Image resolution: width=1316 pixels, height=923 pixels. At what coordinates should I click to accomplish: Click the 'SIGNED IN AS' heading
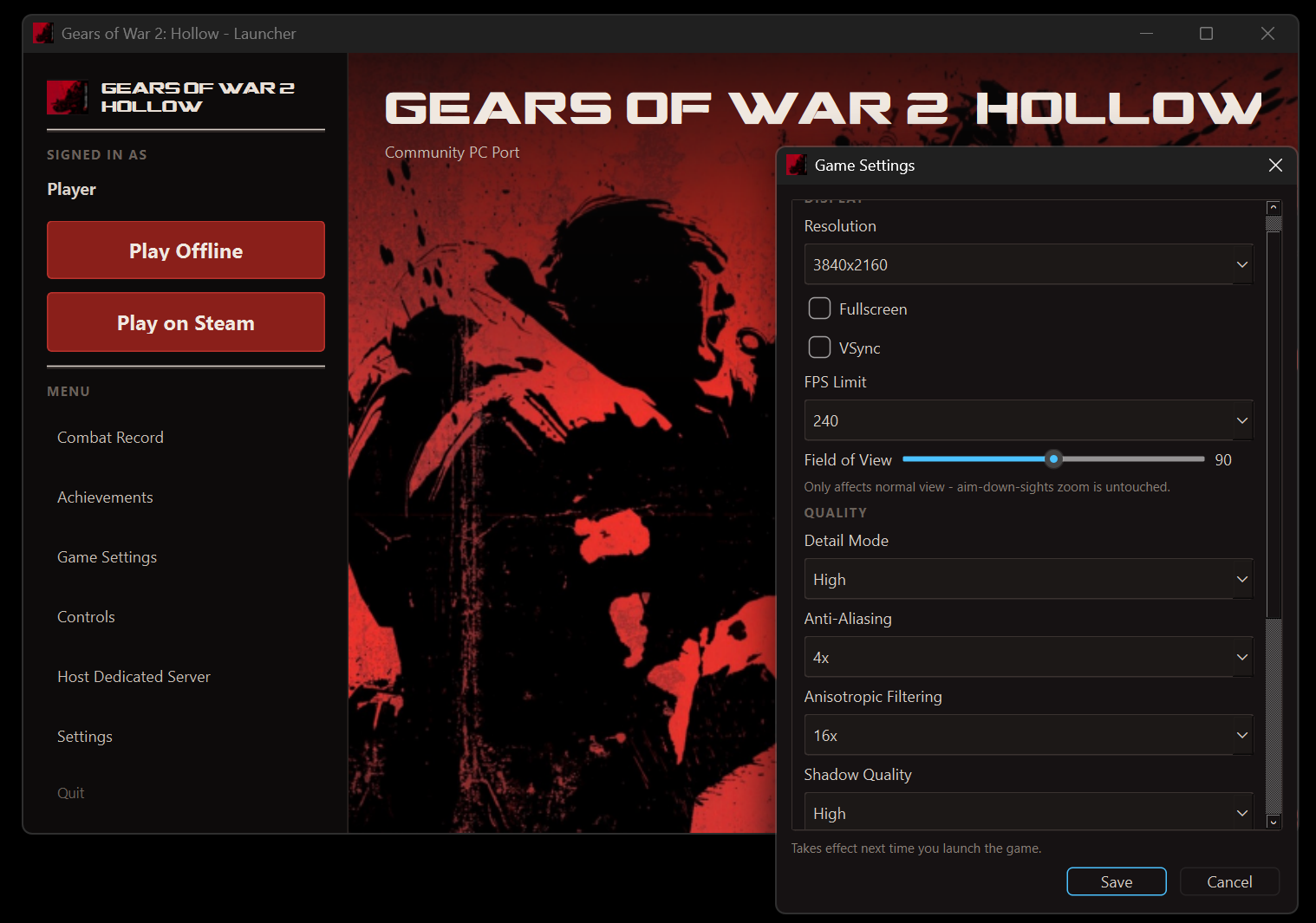point(97,155)
